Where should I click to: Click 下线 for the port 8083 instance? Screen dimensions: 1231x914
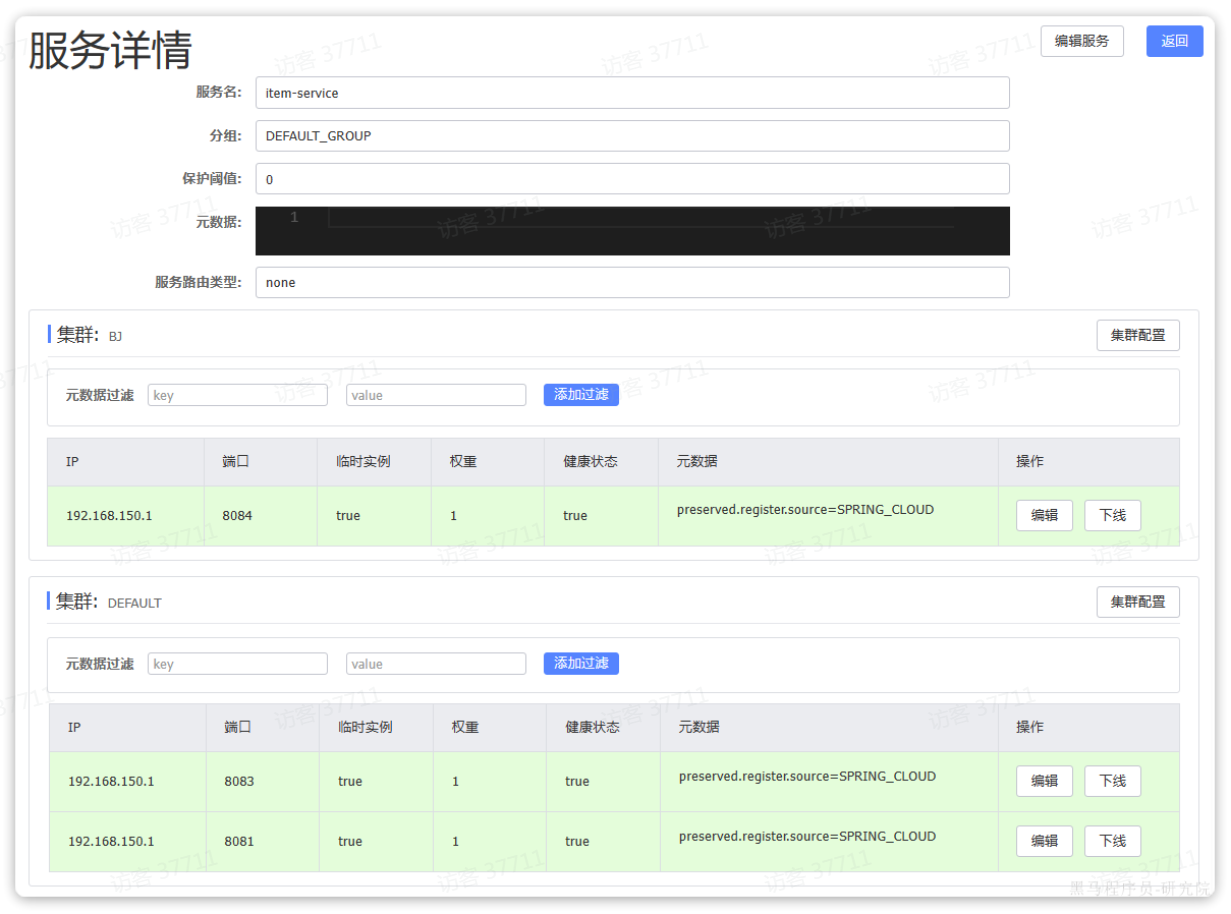click(x=1112, y=781)
